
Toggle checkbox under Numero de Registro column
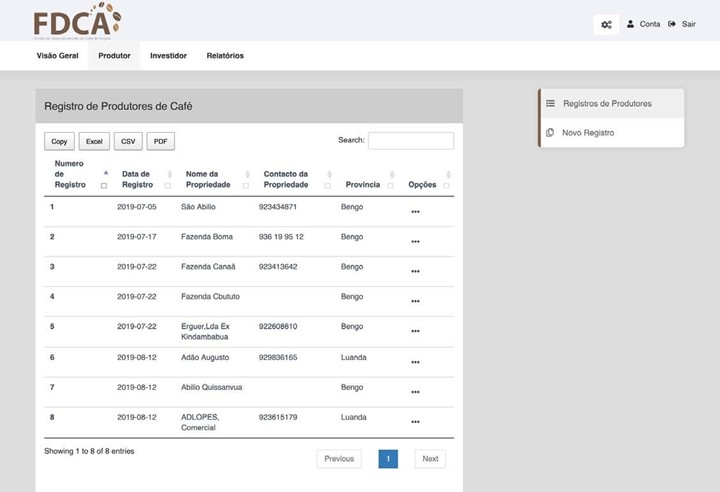pos(104,186)
